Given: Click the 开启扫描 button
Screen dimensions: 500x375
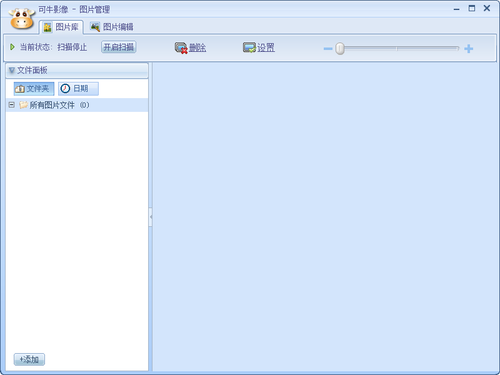Looking at the screenshot, I should pos(119,47).
